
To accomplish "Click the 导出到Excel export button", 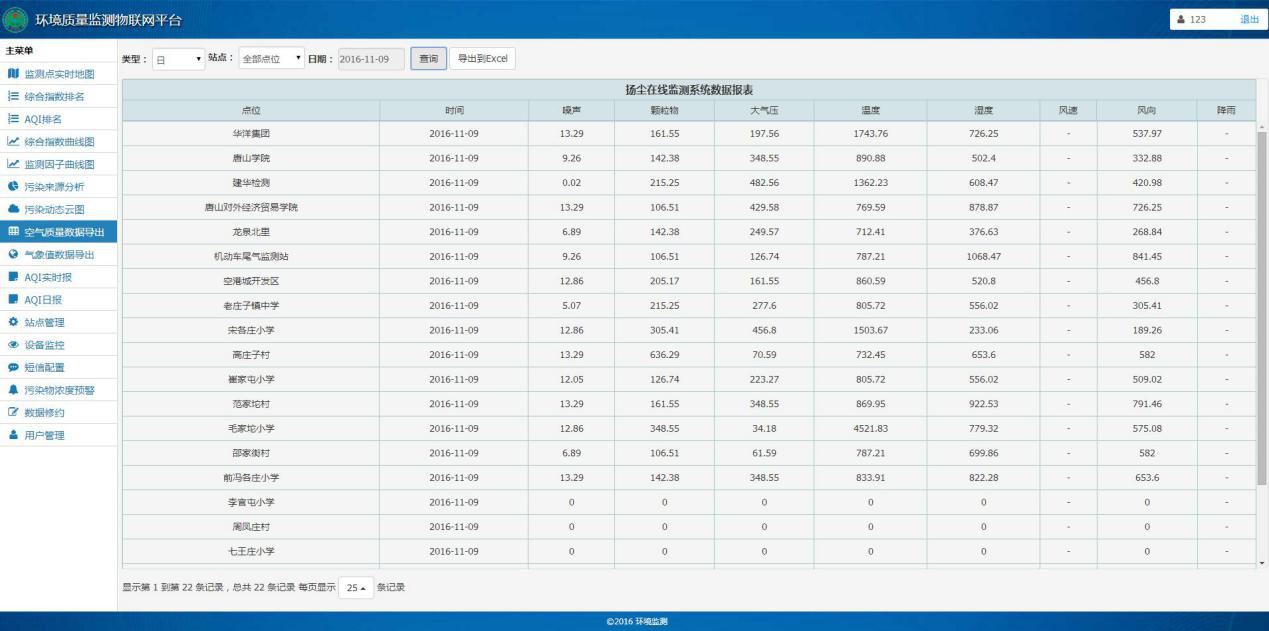I will point(482,59).
